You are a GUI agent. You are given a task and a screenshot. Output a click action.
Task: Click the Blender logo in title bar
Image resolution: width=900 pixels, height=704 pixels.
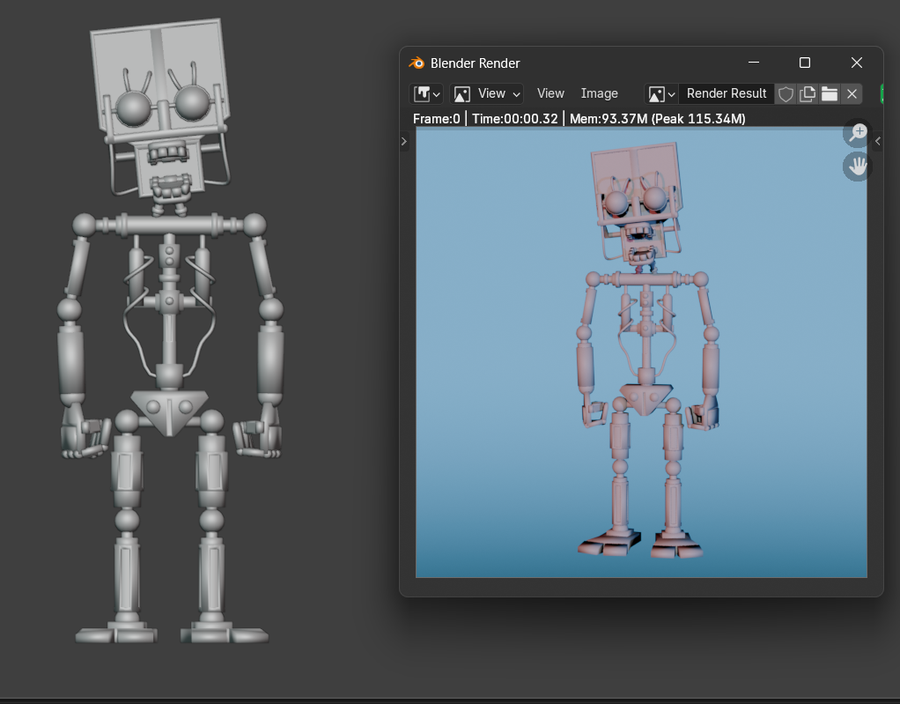[417, 63]
